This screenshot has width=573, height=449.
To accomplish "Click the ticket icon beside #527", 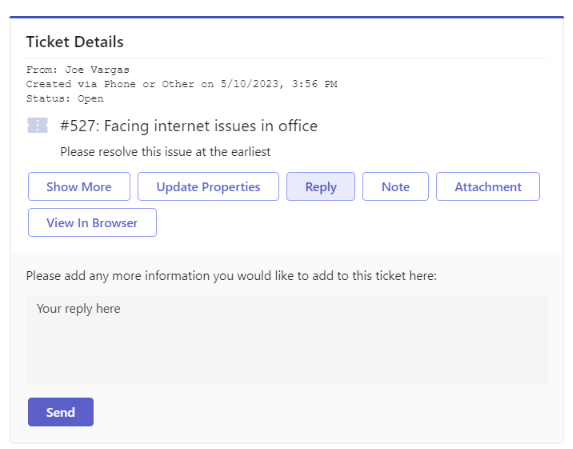I will [x=38, y=125].
